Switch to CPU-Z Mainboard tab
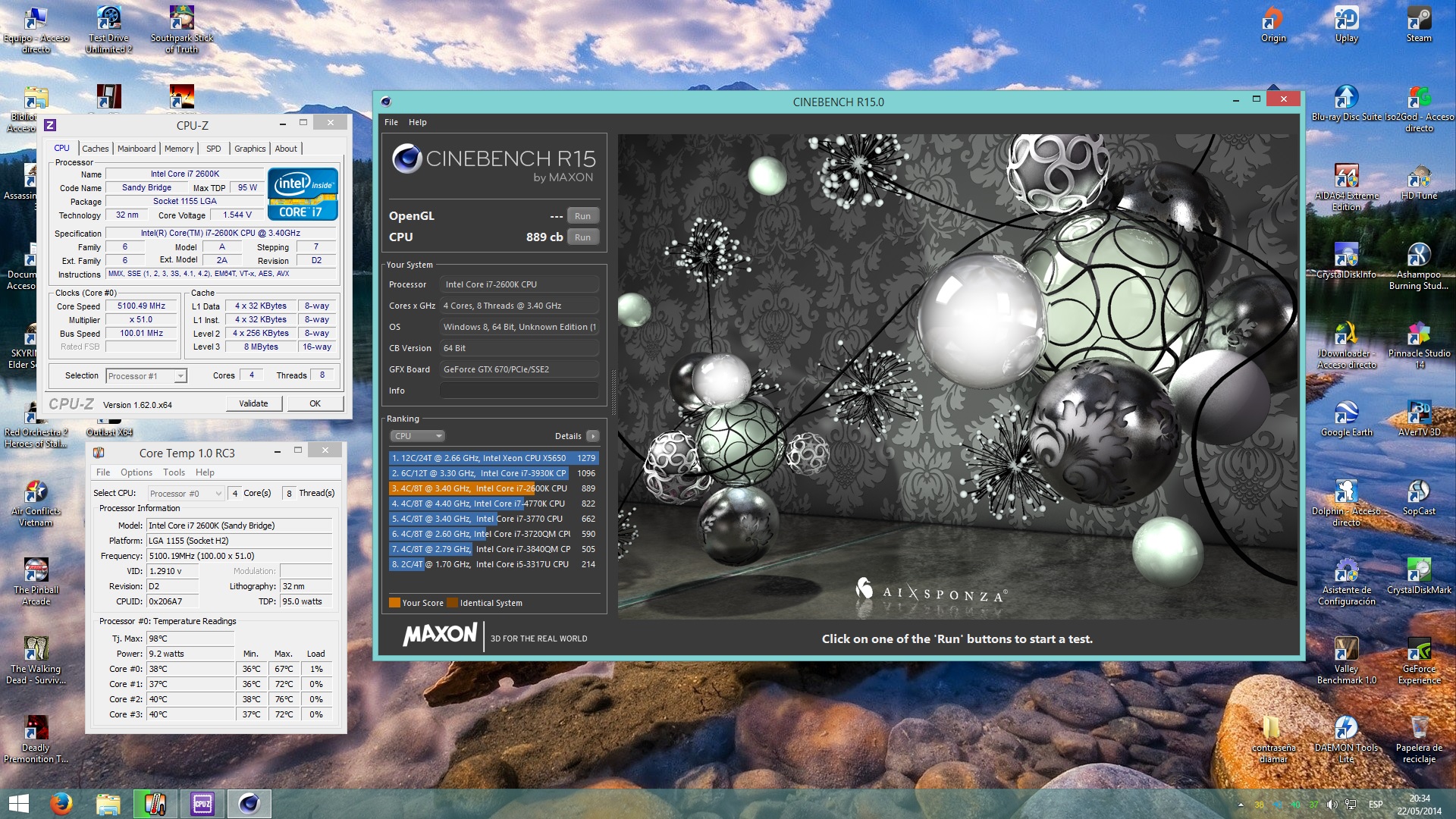This screenshot has height=819, width=1456. coord(136,149)
